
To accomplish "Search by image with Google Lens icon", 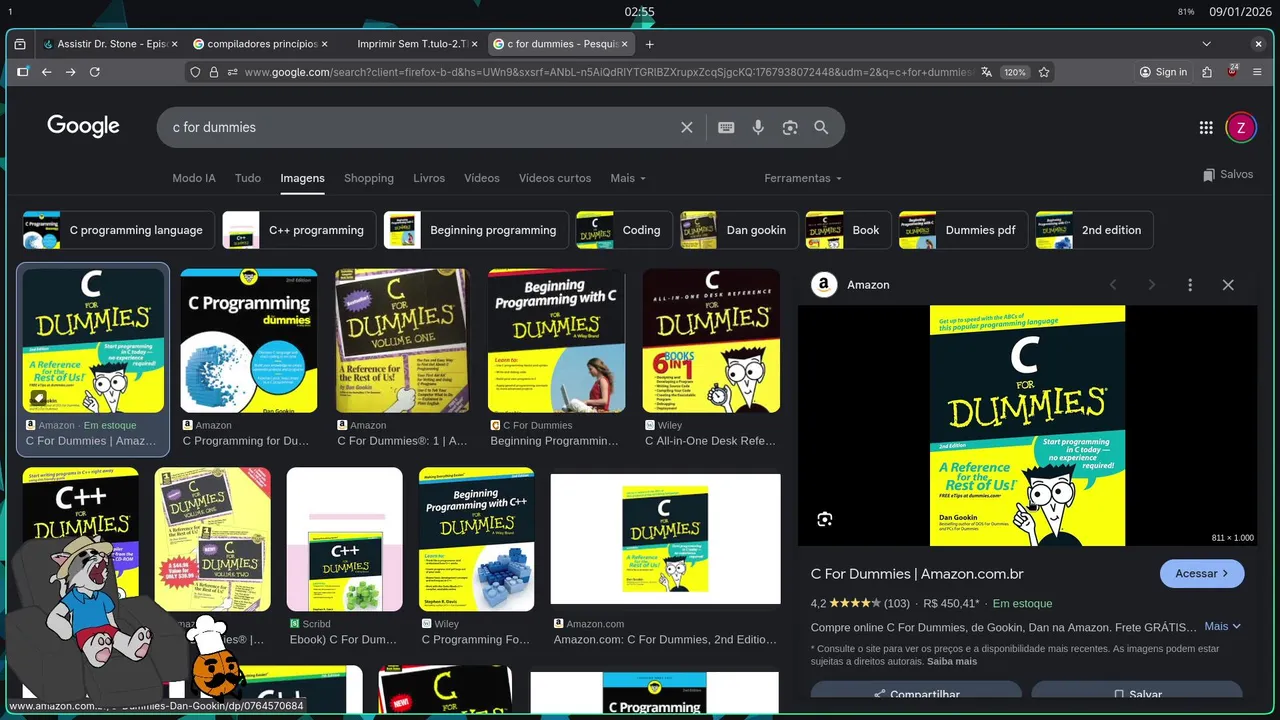I will 790,127.
